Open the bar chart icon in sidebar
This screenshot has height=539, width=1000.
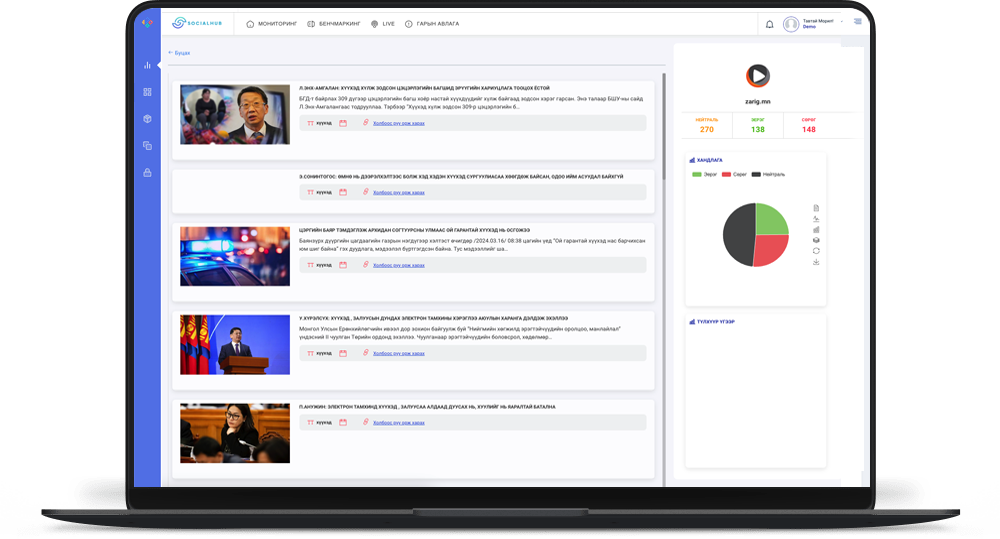pyautogui.click(x=147, y=65)
